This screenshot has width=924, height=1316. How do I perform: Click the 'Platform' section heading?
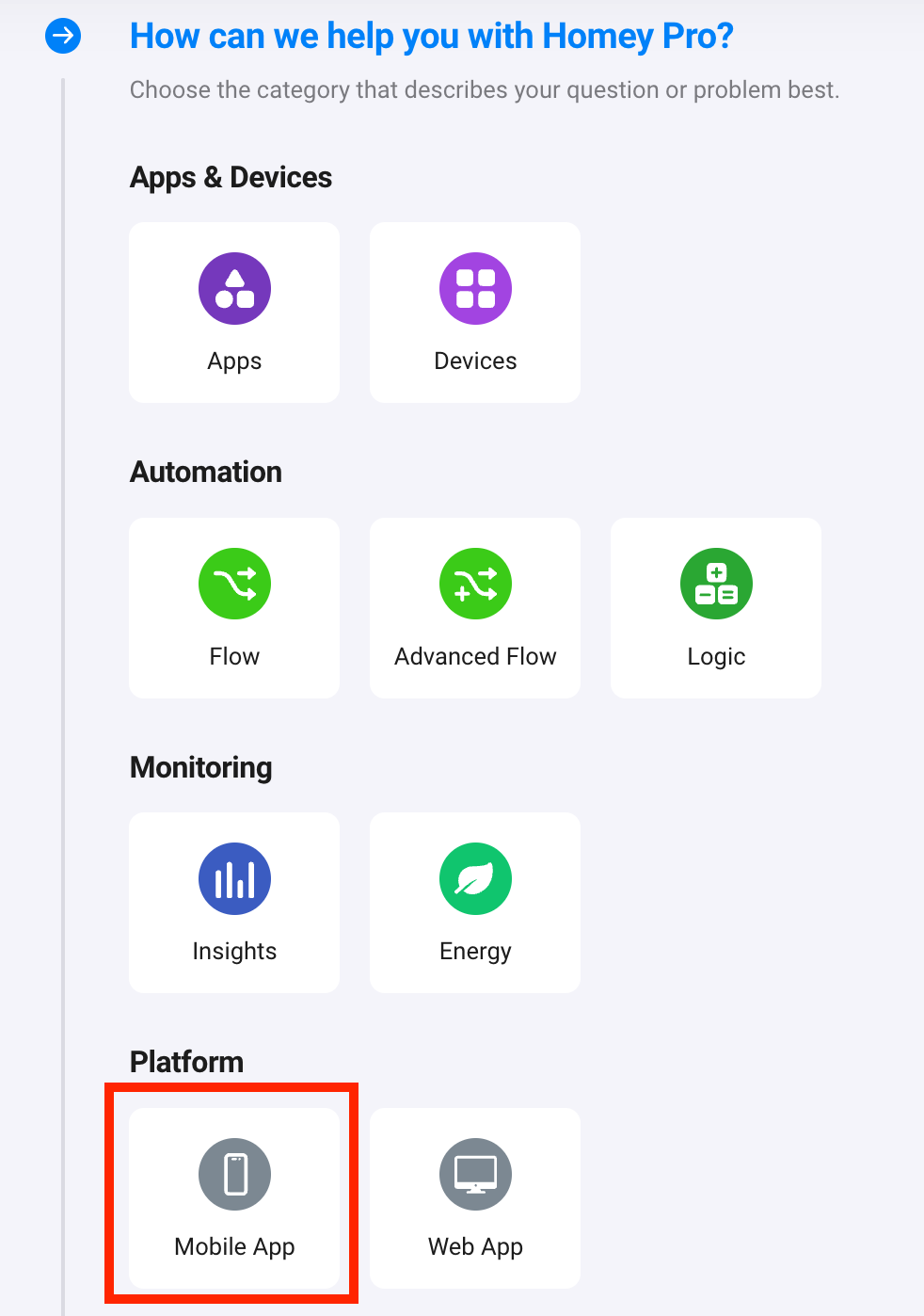[x=186, y=1062]
